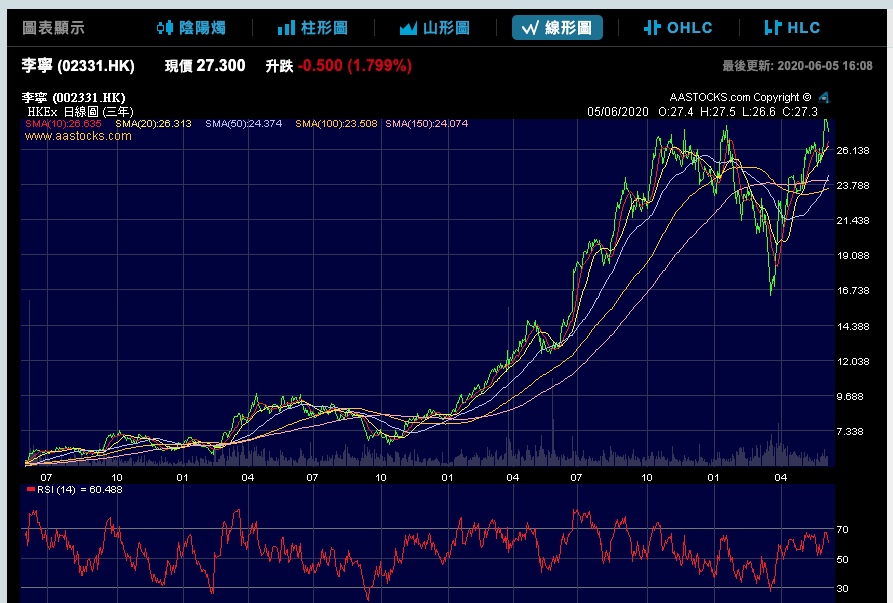This screenshot has width=893, height=603.
Task: Click the current price 現價 27.300
Action: pos(205,66)
